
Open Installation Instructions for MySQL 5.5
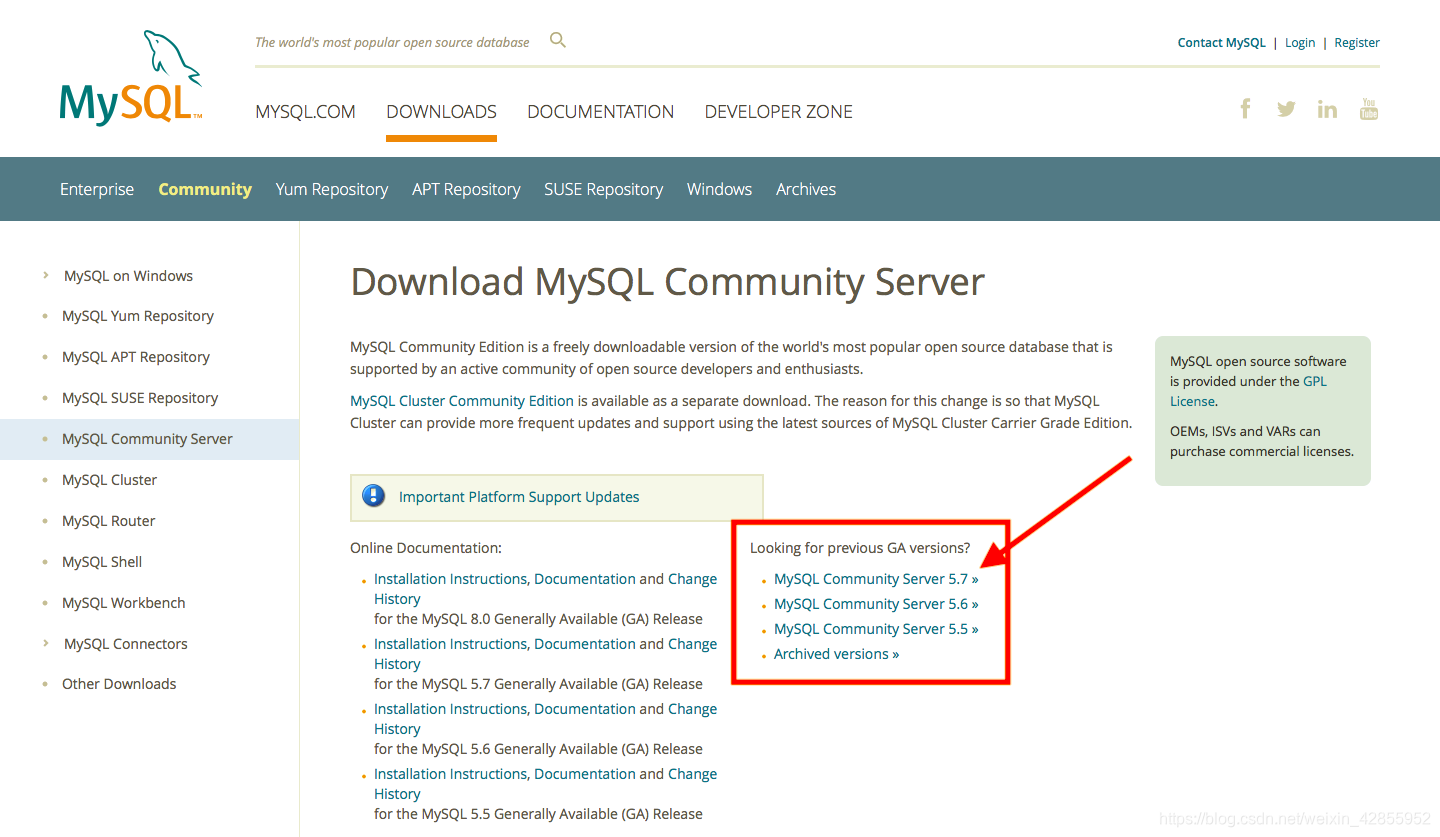(450, 774)
